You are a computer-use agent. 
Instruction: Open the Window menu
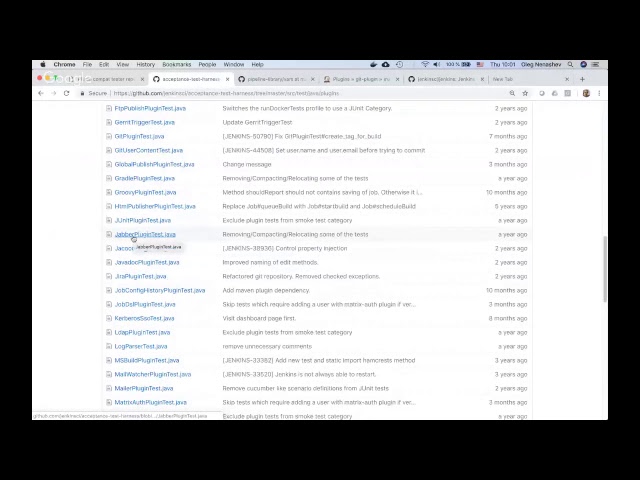coord(234,64)
